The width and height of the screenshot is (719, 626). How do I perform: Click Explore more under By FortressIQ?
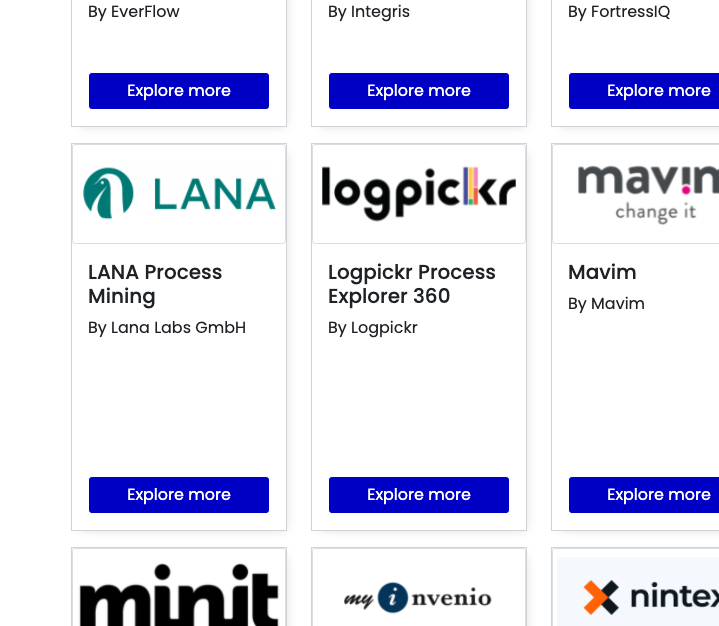point(644,91)
